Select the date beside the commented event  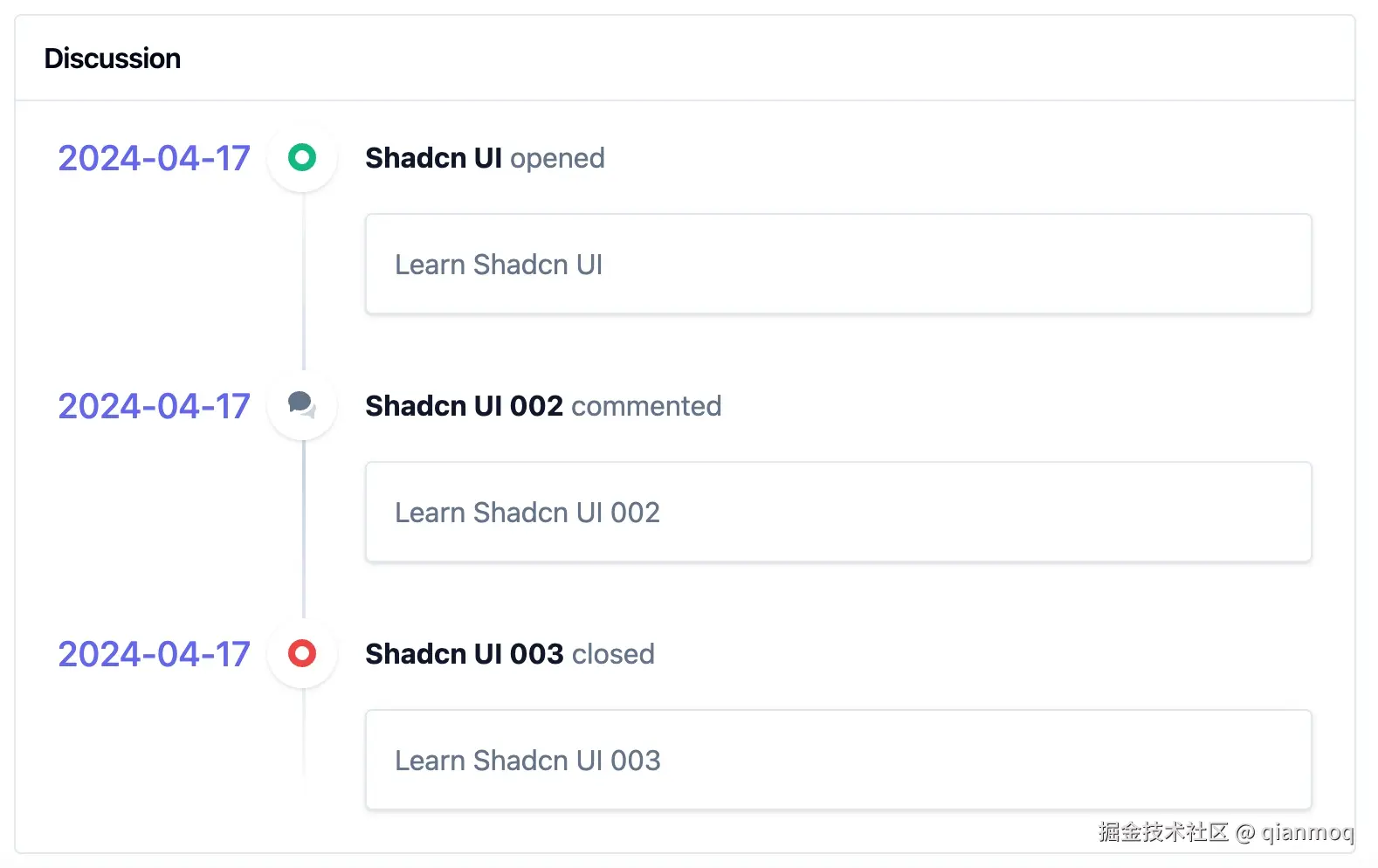[154, 406]
